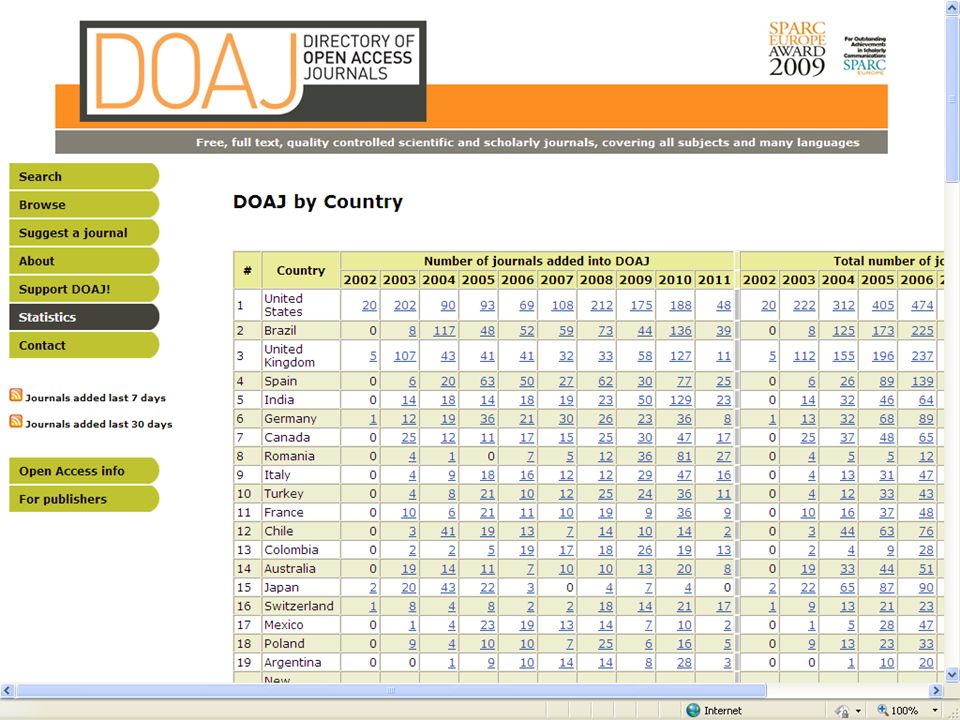Click United States 2003 journals added value 202
This screenshot has width=960, height=720.
(405, 305)
